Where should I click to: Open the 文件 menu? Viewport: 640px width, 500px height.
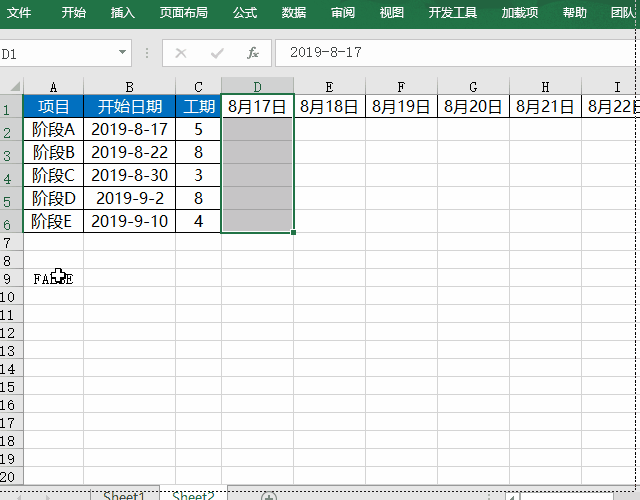[19, 13]
